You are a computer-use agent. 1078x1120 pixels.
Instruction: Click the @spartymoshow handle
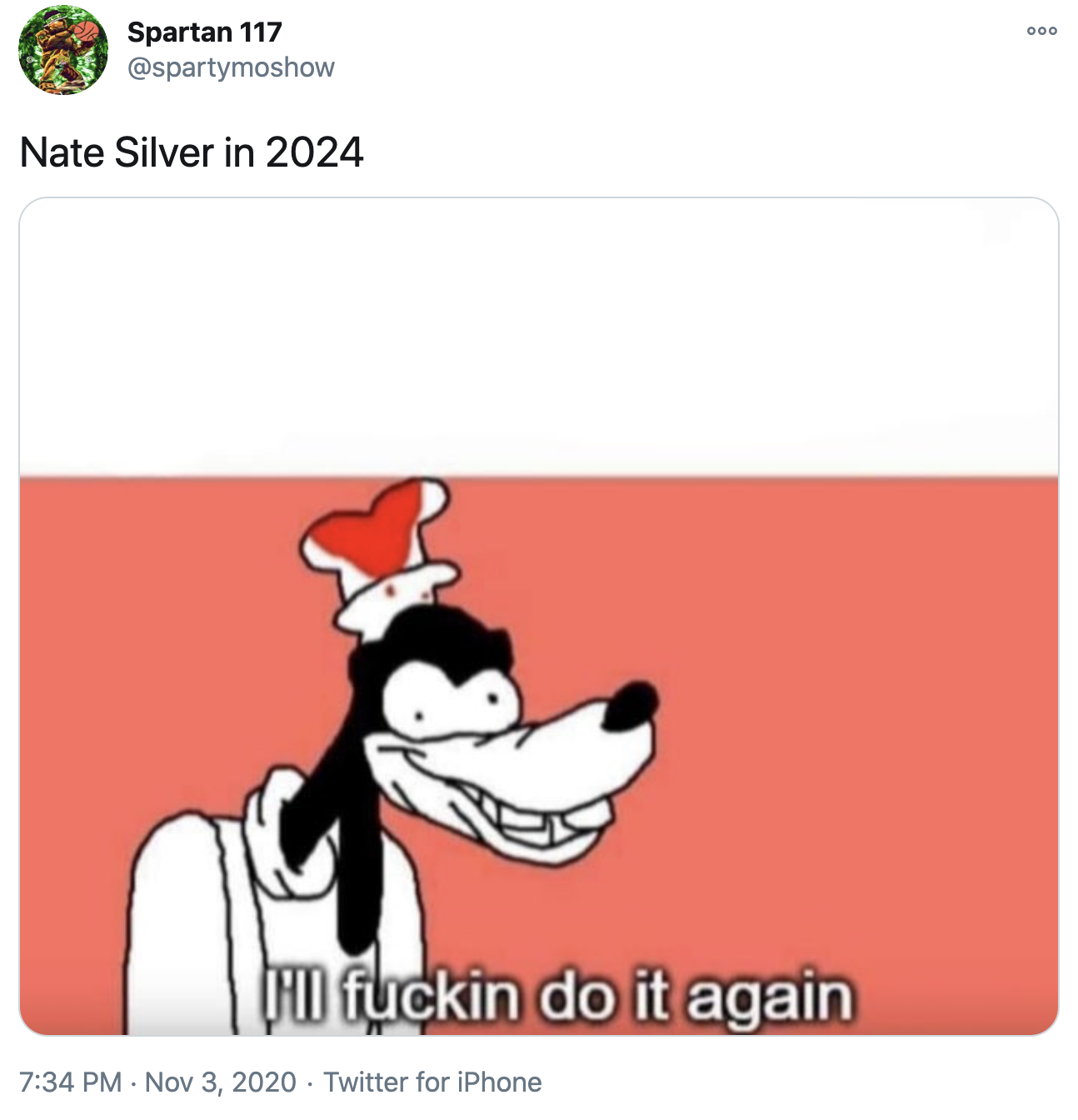(x=231, y=67)
